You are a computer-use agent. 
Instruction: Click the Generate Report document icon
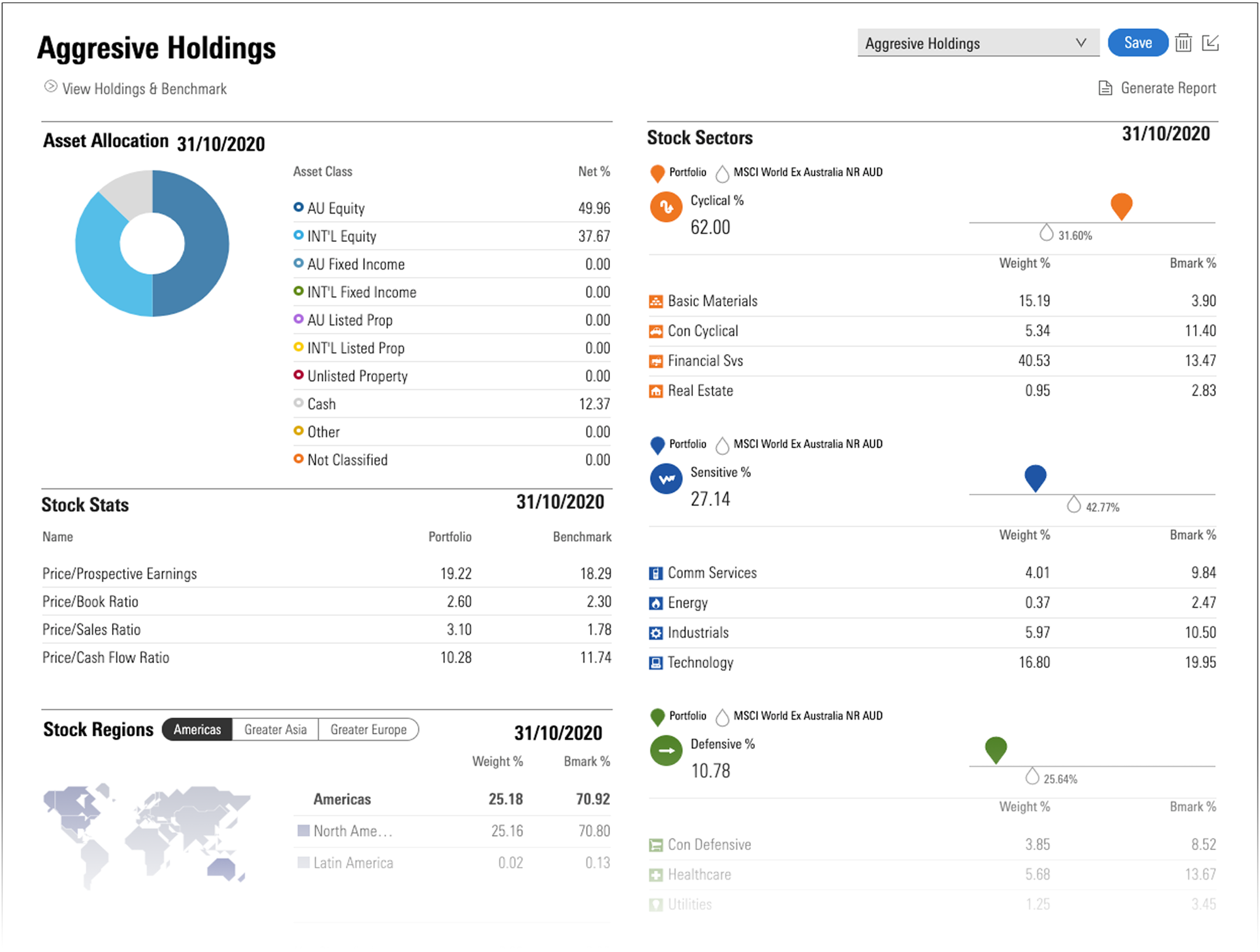[1105, 88]
